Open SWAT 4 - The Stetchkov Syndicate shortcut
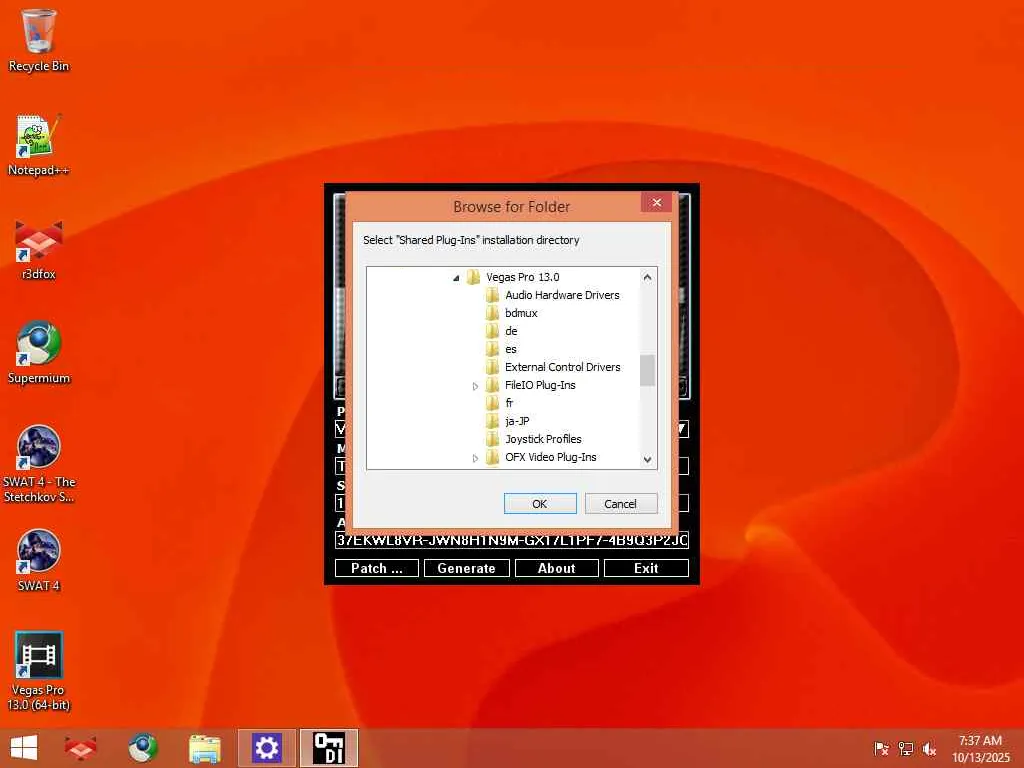Image resolution: width=1024 pixels, height=768 pixels. click(x=39, y=464)
